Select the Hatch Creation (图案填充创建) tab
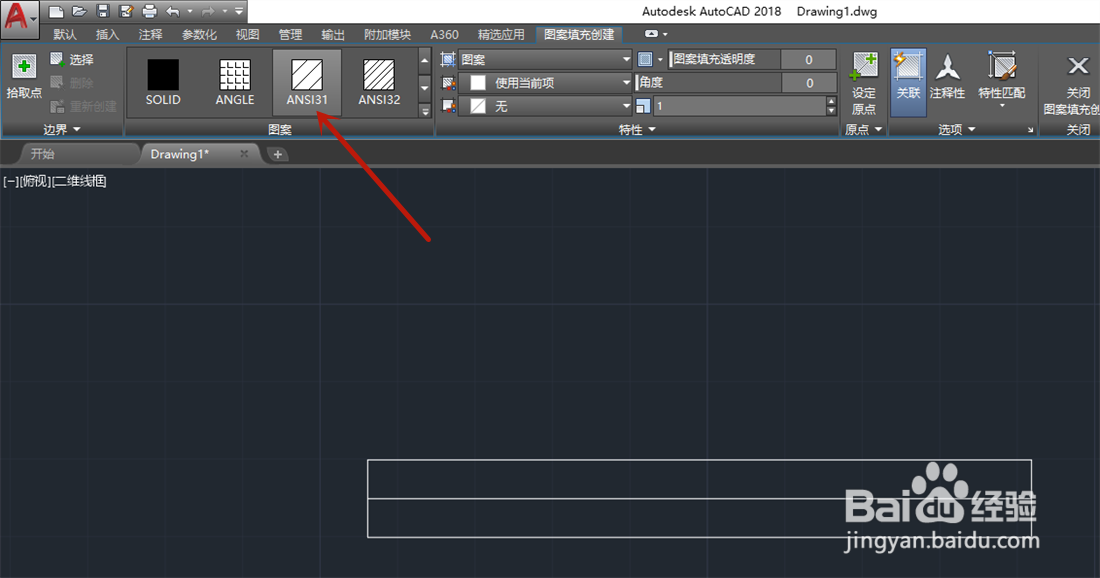This screenshot has height=578, width=1100. (x=579, y=34)
